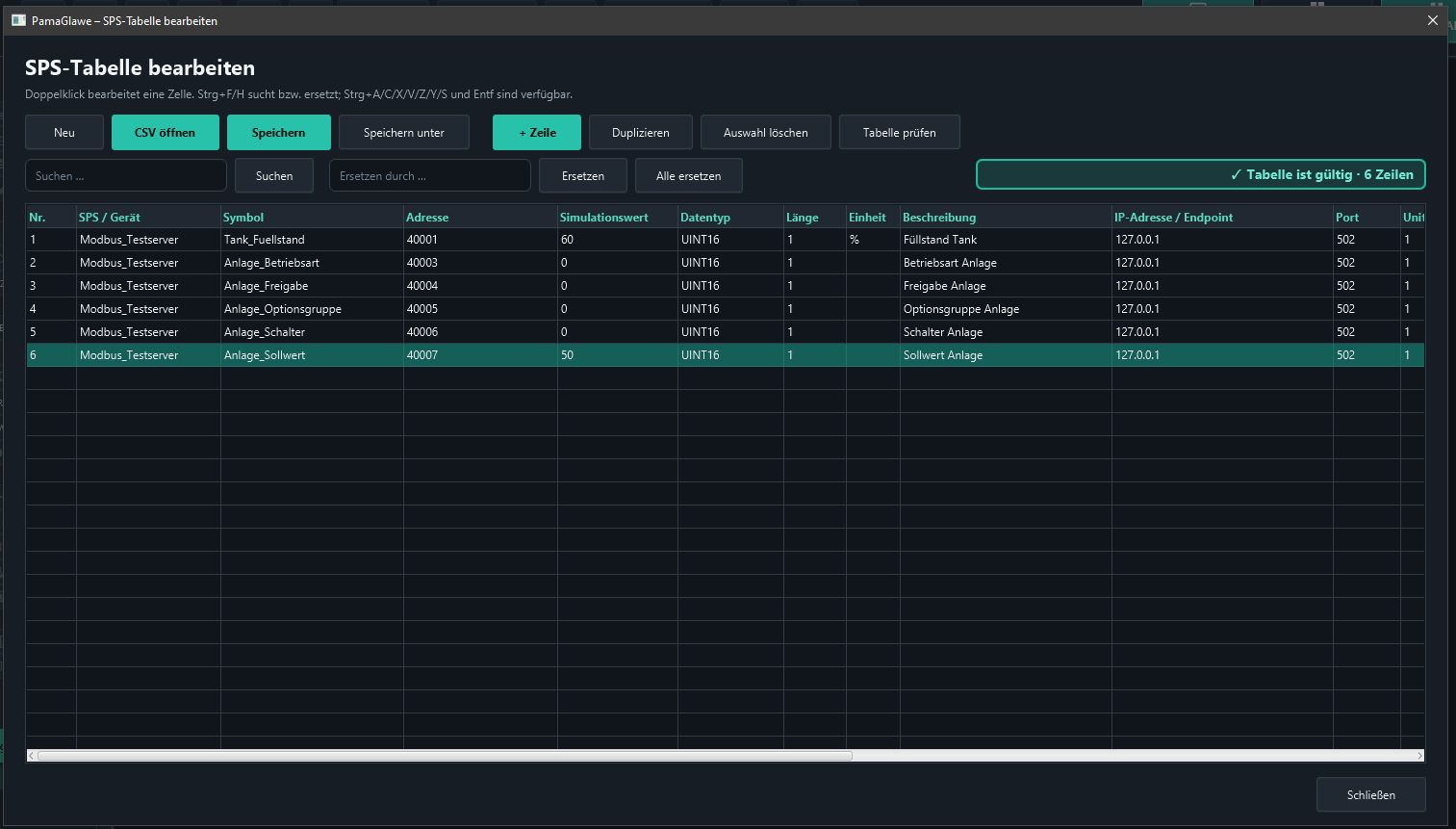Screen dimensions: 1456x829
Task: Click the Tabelle ist gültig status banner
Action: [1201, 174]
